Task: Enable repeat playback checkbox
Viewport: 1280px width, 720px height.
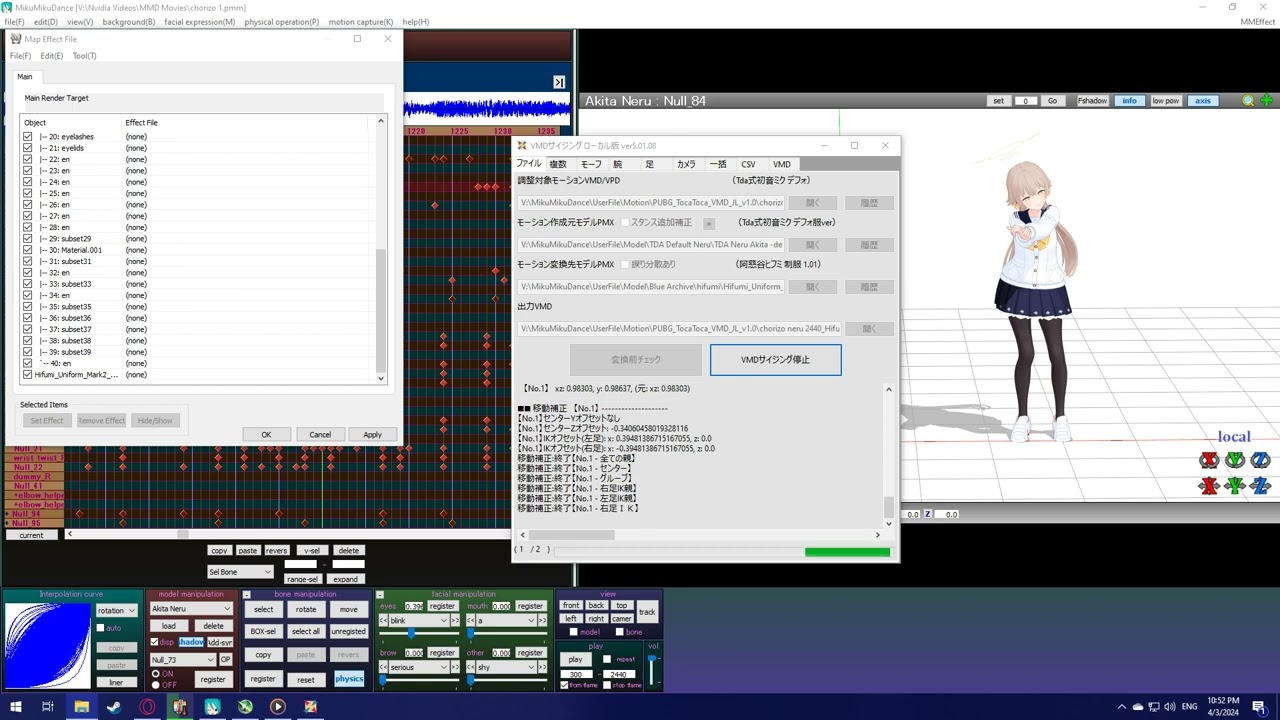Action: point(607,659)
